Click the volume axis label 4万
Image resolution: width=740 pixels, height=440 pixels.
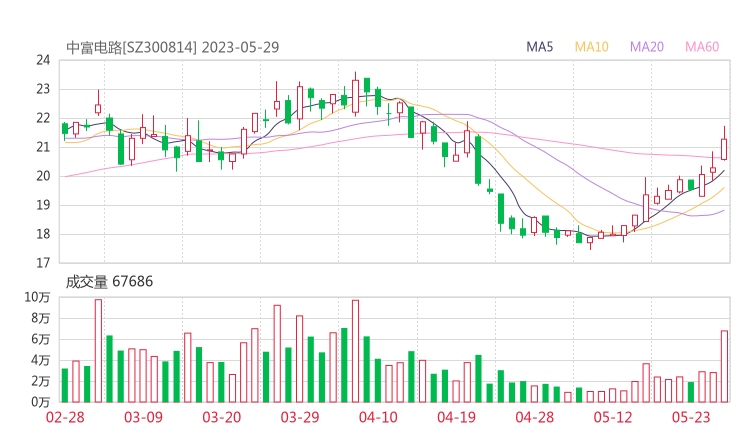41,361
